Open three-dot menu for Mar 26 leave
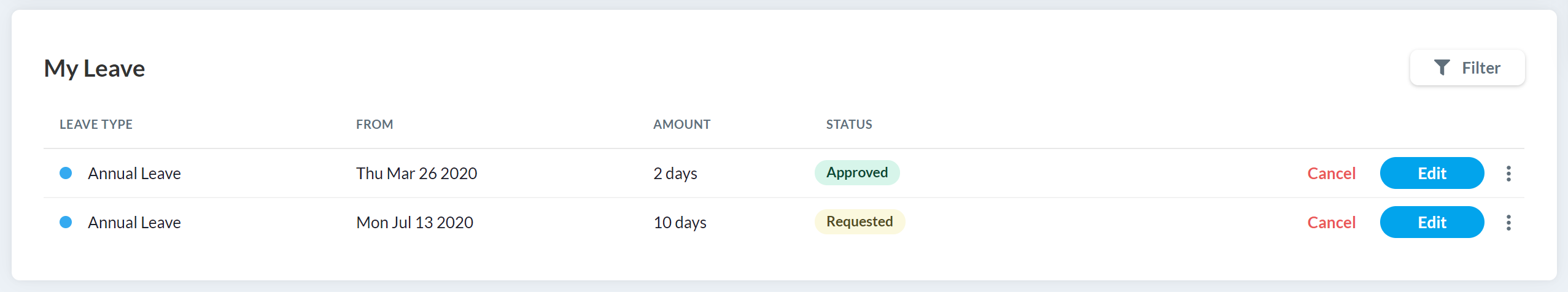The width and height of the screenshot is (1568, 292). pyautogui.click(x=1508, y=174)
